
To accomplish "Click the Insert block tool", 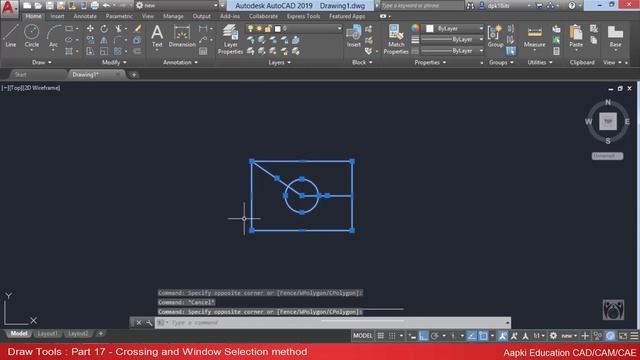I will tap(353, 36).
